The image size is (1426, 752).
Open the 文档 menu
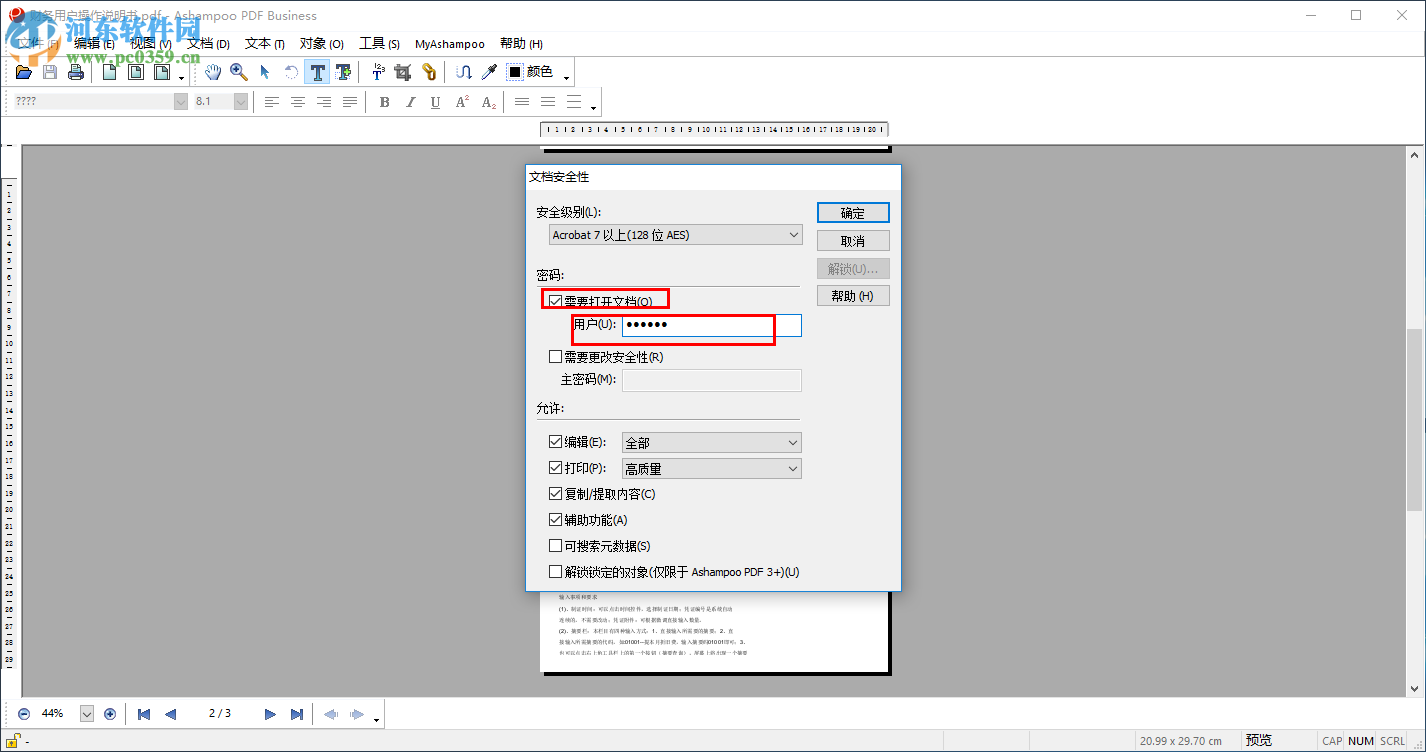(x=207, y=43)
